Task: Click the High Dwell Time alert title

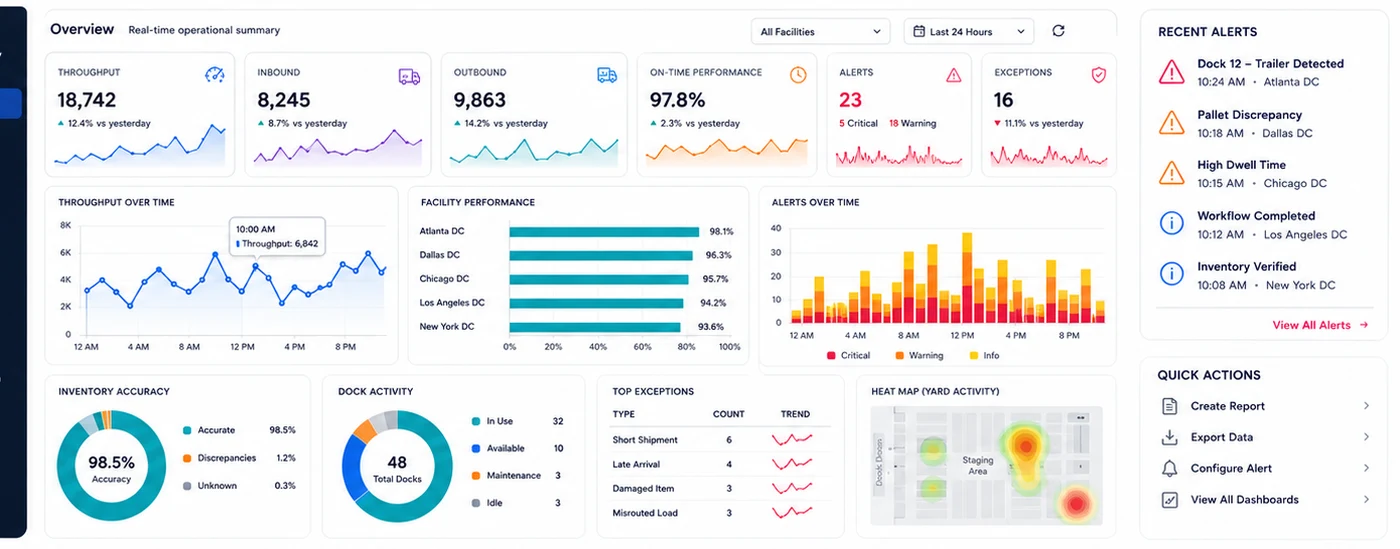Action: (x=1241, y=165)
